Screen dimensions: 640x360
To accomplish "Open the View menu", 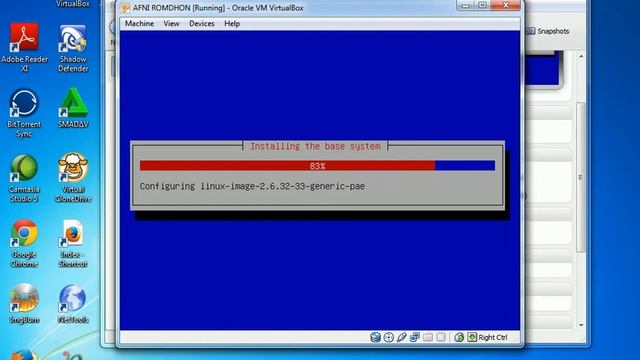I will pyautogui.click(x=171, y=24).
